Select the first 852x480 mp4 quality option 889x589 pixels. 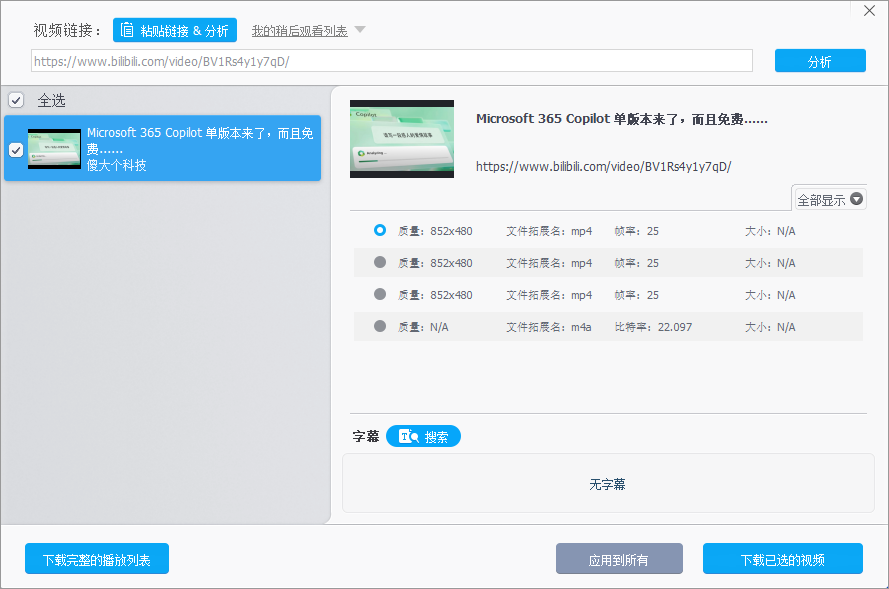(x=380, y=230)
